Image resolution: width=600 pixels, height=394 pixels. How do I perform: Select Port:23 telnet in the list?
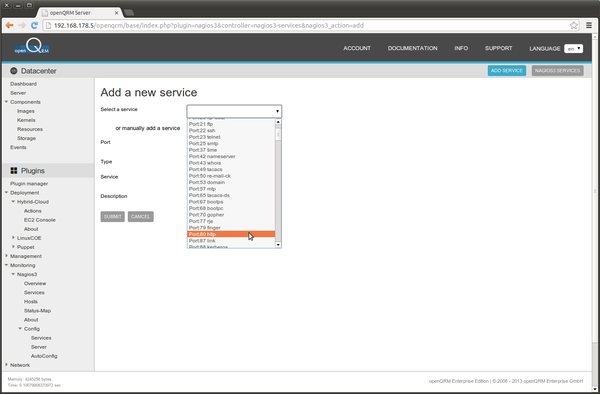tap(231, 137)
